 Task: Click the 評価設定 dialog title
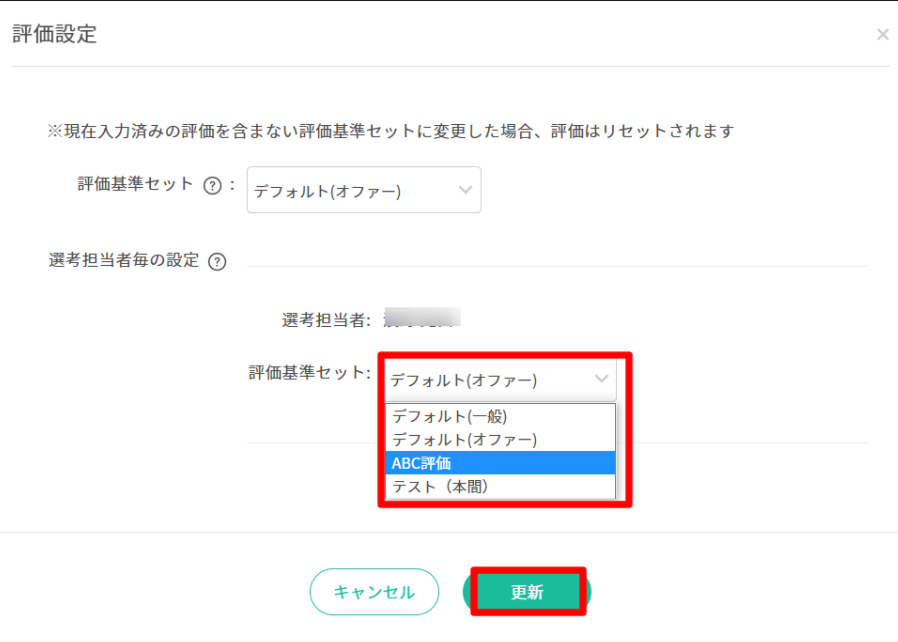click(54, 34)
